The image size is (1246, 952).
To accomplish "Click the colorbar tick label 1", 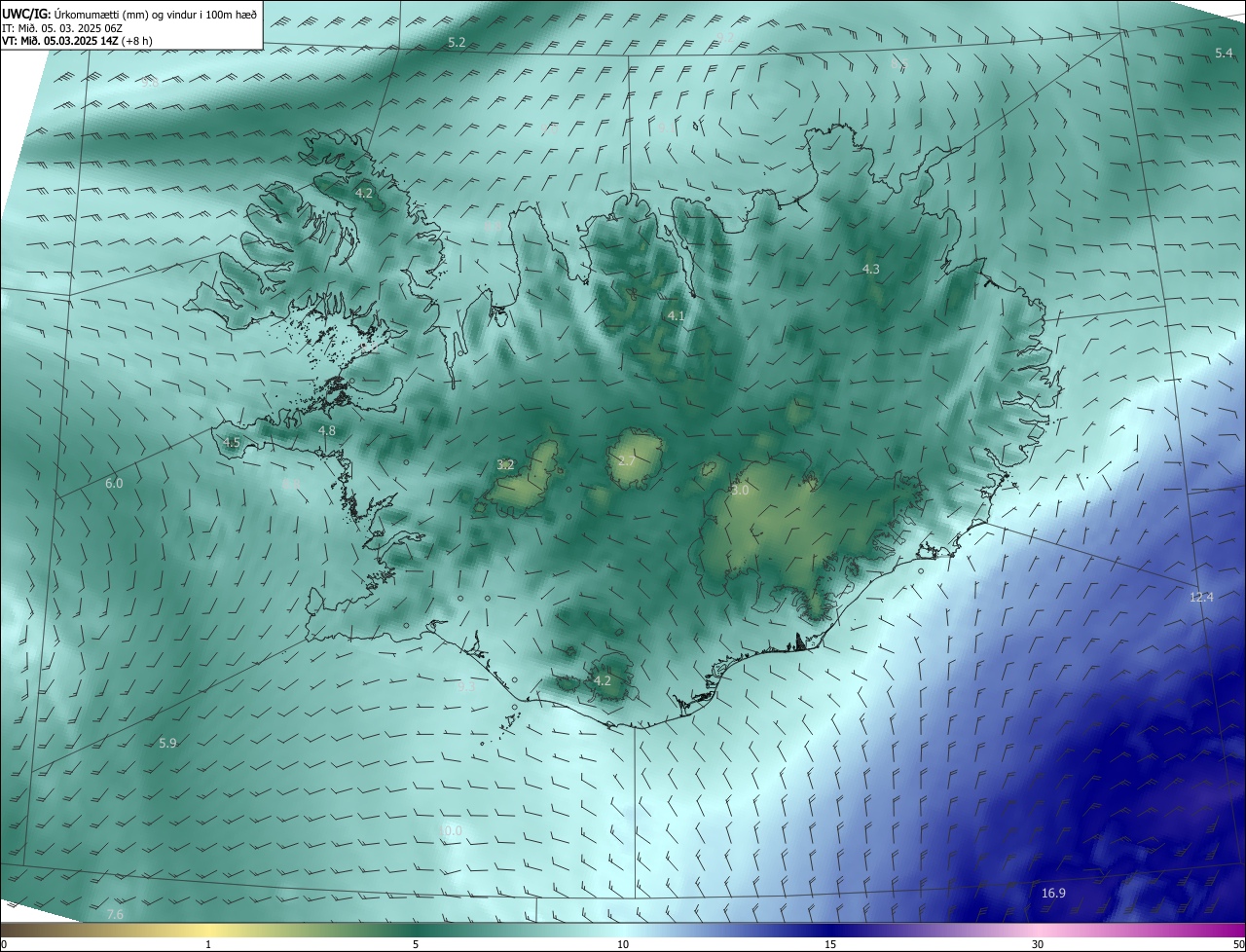I will (208, 944).
